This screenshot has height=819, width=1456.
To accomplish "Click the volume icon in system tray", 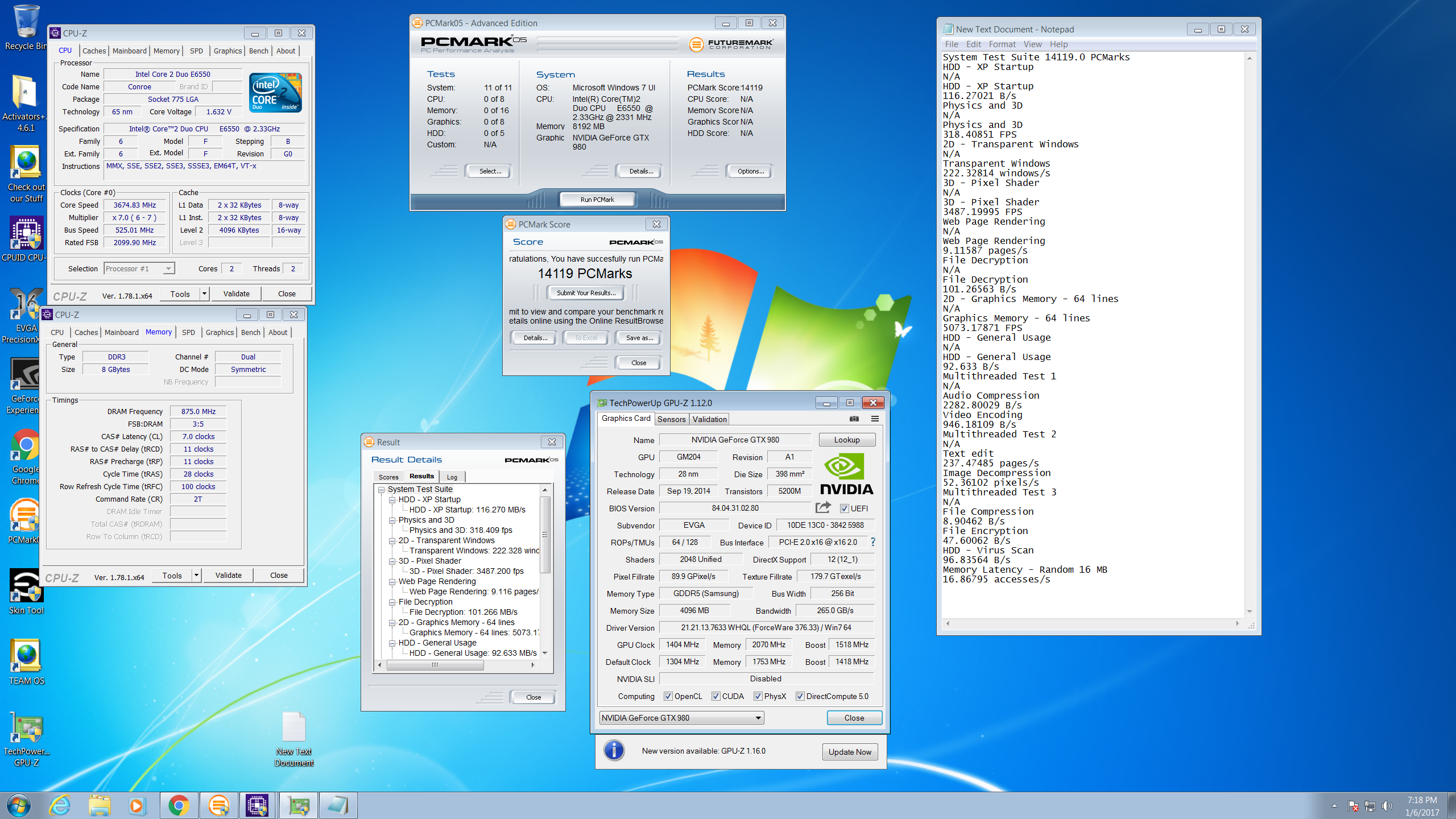I will click(1387, 806).
